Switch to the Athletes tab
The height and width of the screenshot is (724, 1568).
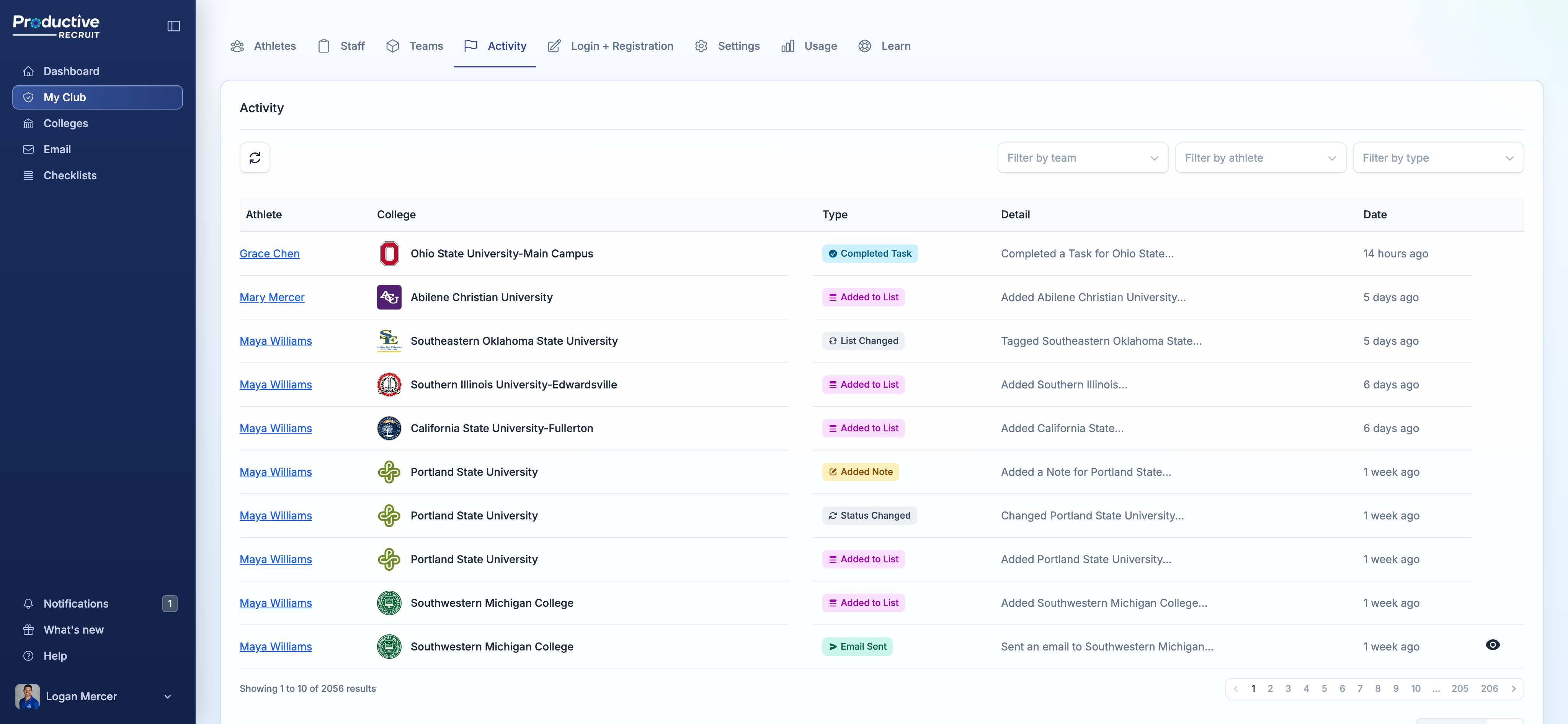click(x=263, y=46)
